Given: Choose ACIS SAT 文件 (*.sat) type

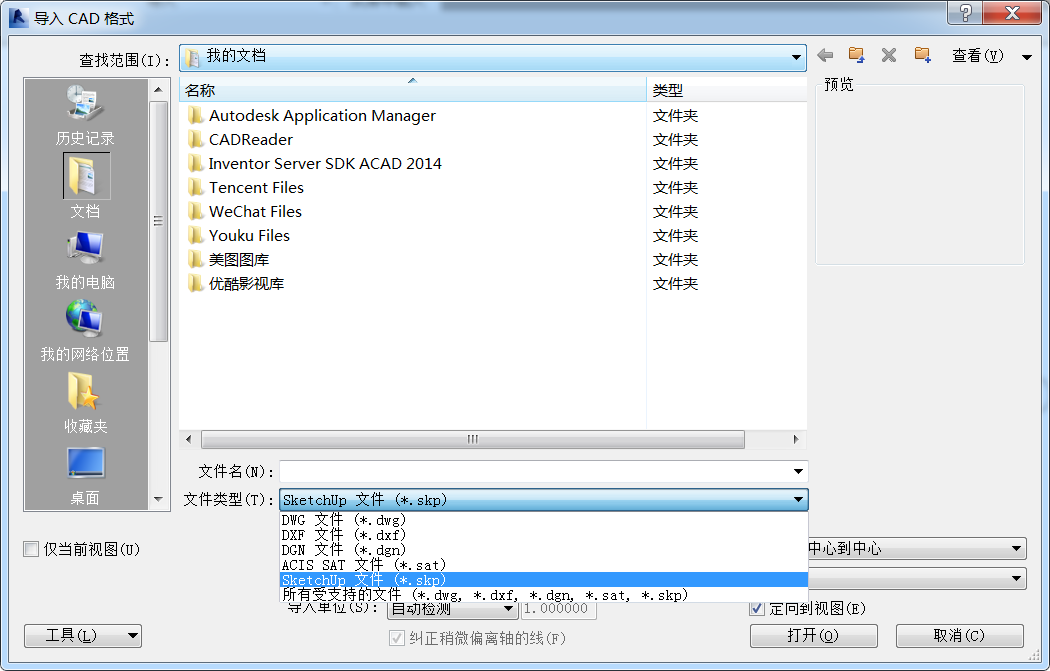Looking at the screenshot, I should 544,565.
